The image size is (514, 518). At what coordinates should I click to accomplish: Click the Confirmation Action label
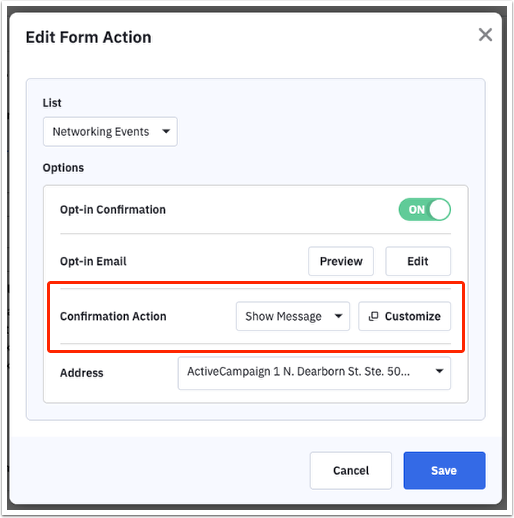point(113,316)
